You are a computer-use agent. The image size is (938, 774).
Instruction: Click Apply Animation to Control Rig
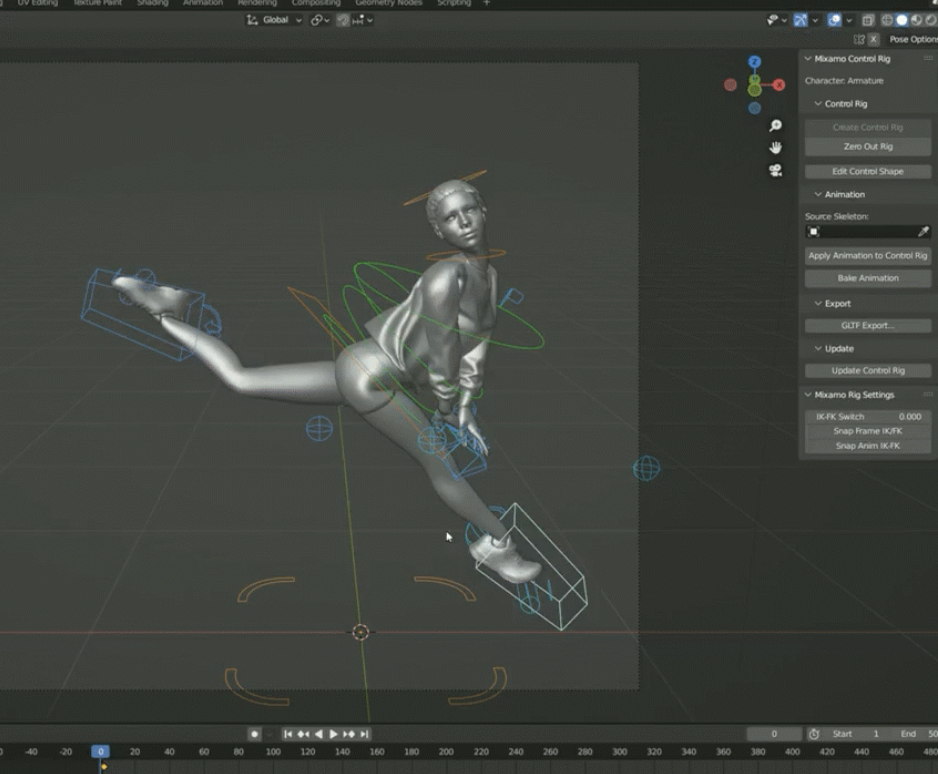click(867, 256)
